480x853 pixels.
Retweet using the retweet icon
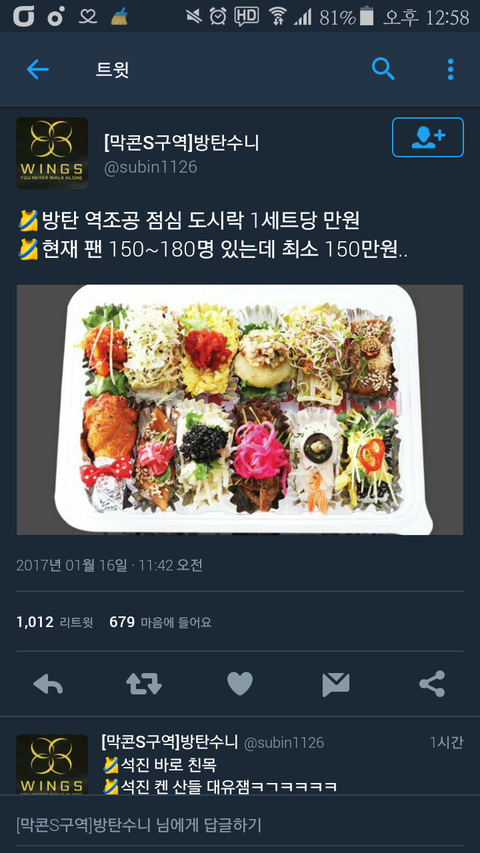point(144,684)
